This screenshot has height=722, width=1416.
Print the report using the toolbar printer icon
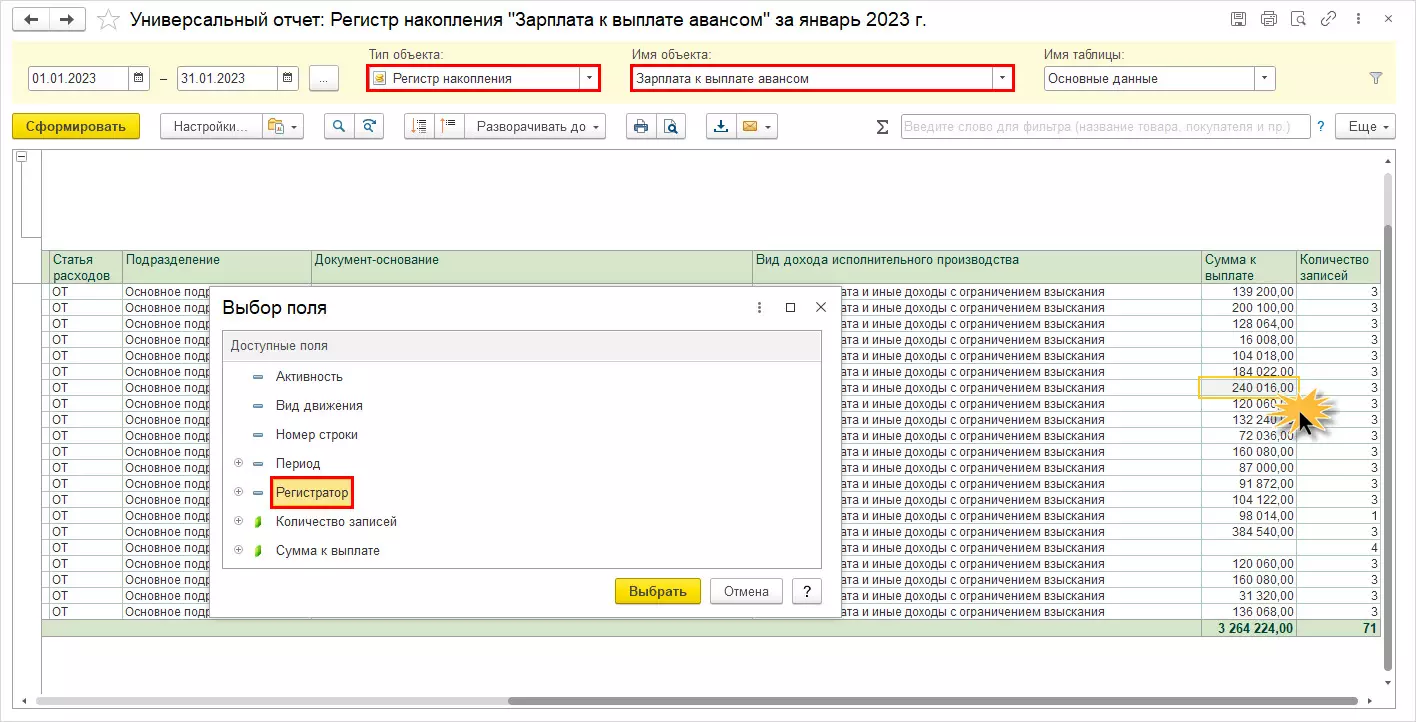click(x=641, y=127)
